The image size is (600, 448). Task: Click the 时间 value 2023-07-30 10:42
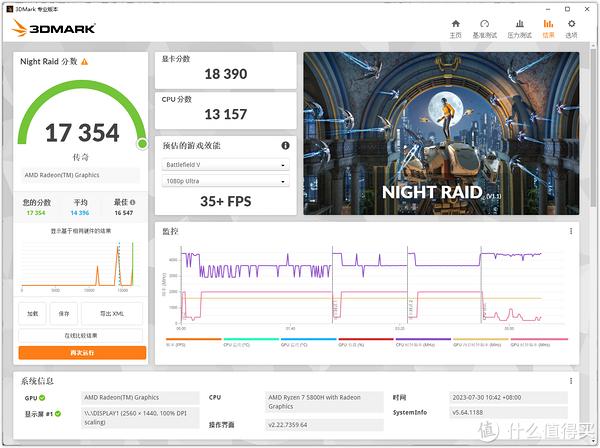(509, 398)
